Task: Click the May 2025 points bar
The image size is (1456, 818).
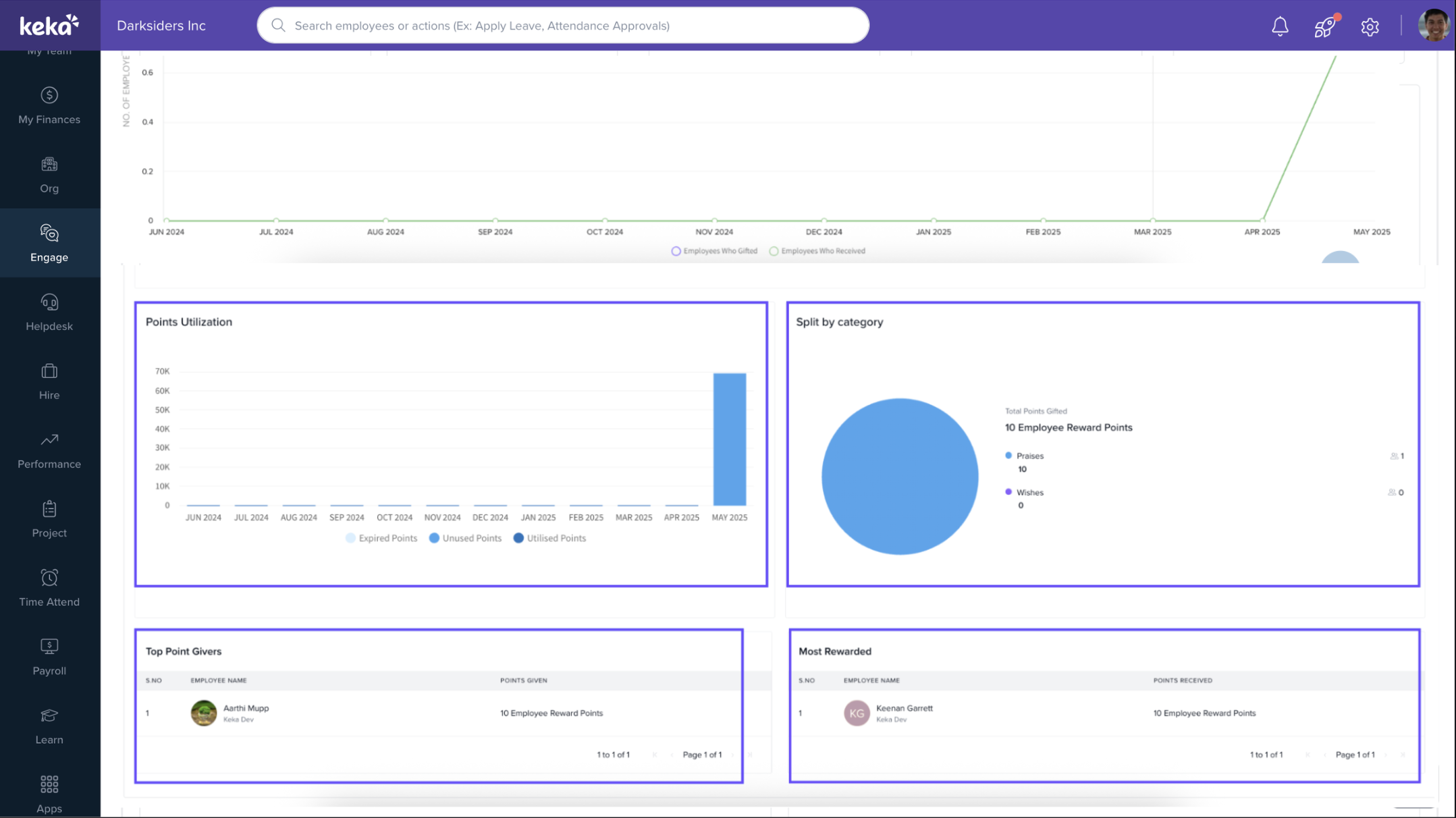Action: [x=729, y=439]
